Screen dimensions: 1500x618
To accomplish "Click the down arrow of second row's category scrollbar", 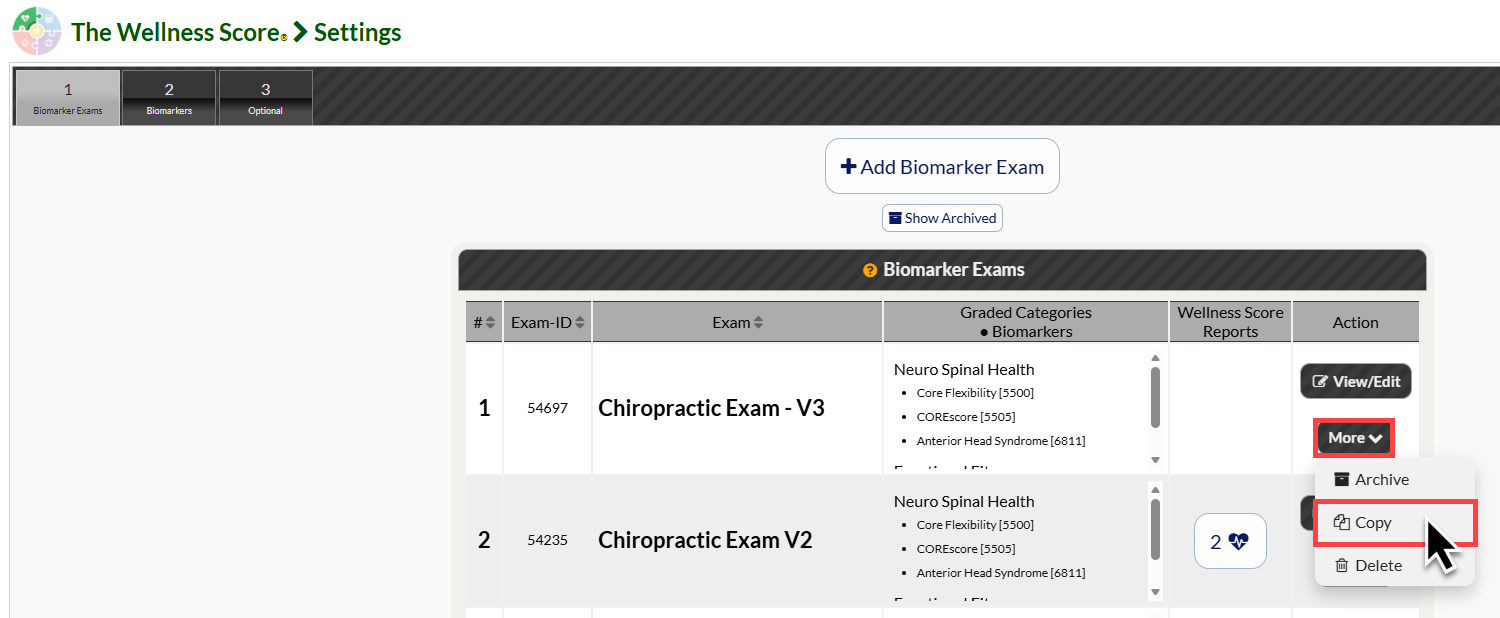I will 1155,592.
